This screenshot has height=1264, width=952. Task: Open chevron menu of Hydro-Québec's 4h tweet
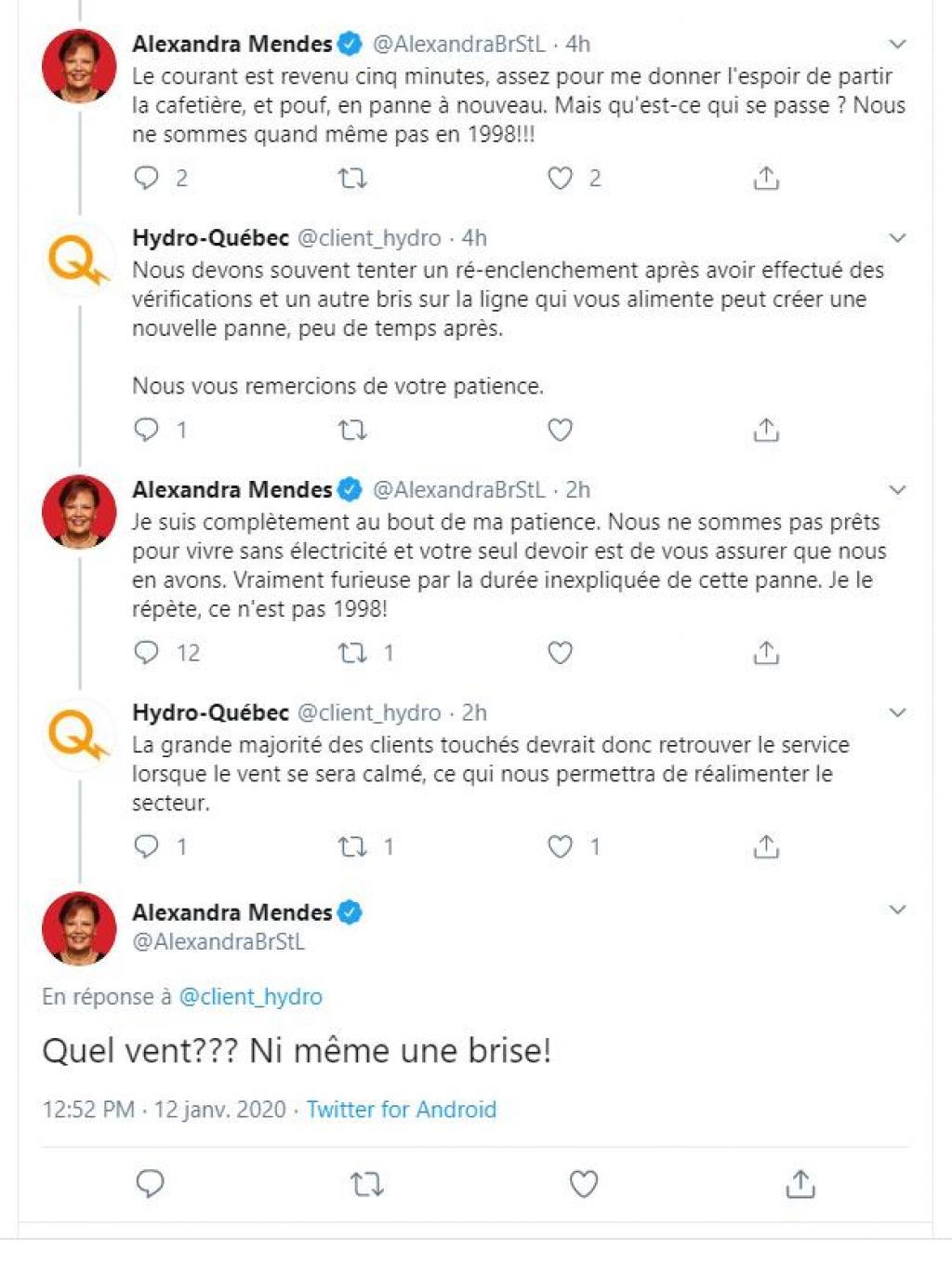[897, 238]
